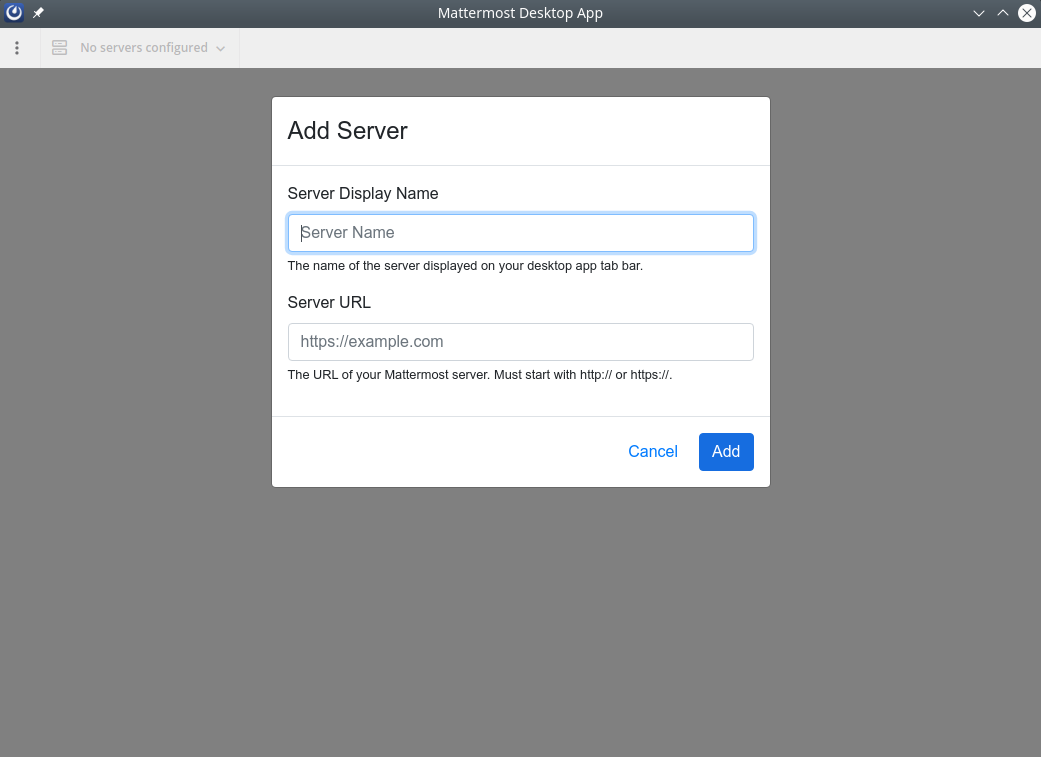Click the help text about http:// or https://
1041x757 pixels.
(x=479, y=375)
